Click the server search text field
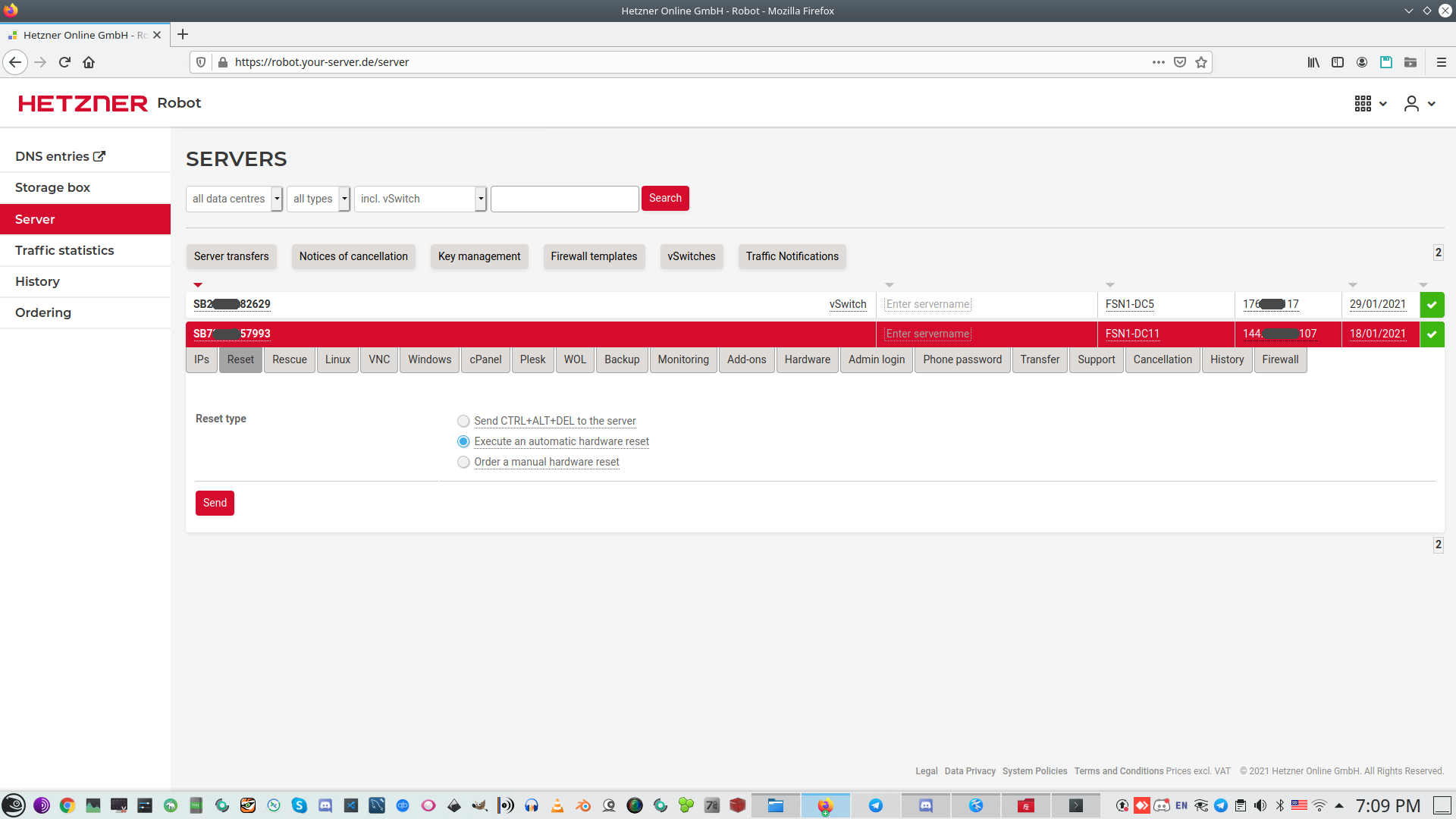Image resolution: width=1456 pixels, height=819 pixels. (564, 199)
